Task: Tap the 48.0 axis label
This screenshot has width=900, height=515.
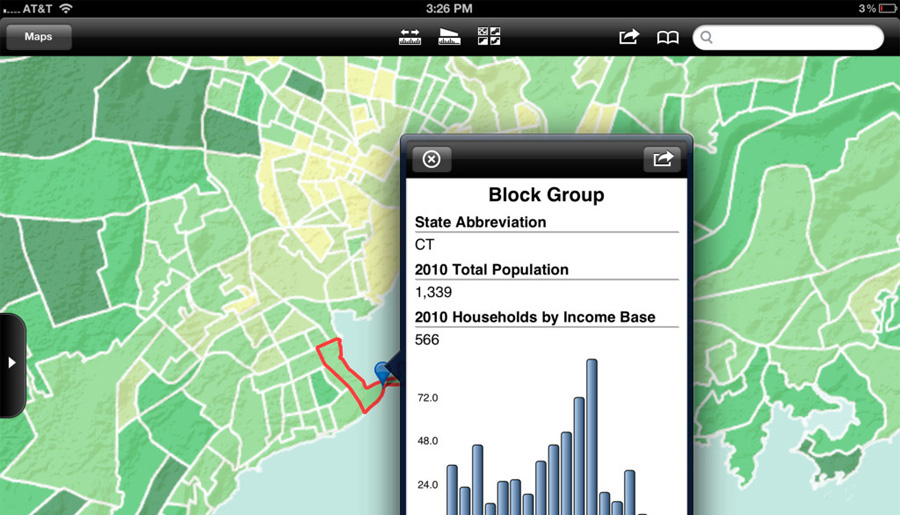Action: [428, 441]
